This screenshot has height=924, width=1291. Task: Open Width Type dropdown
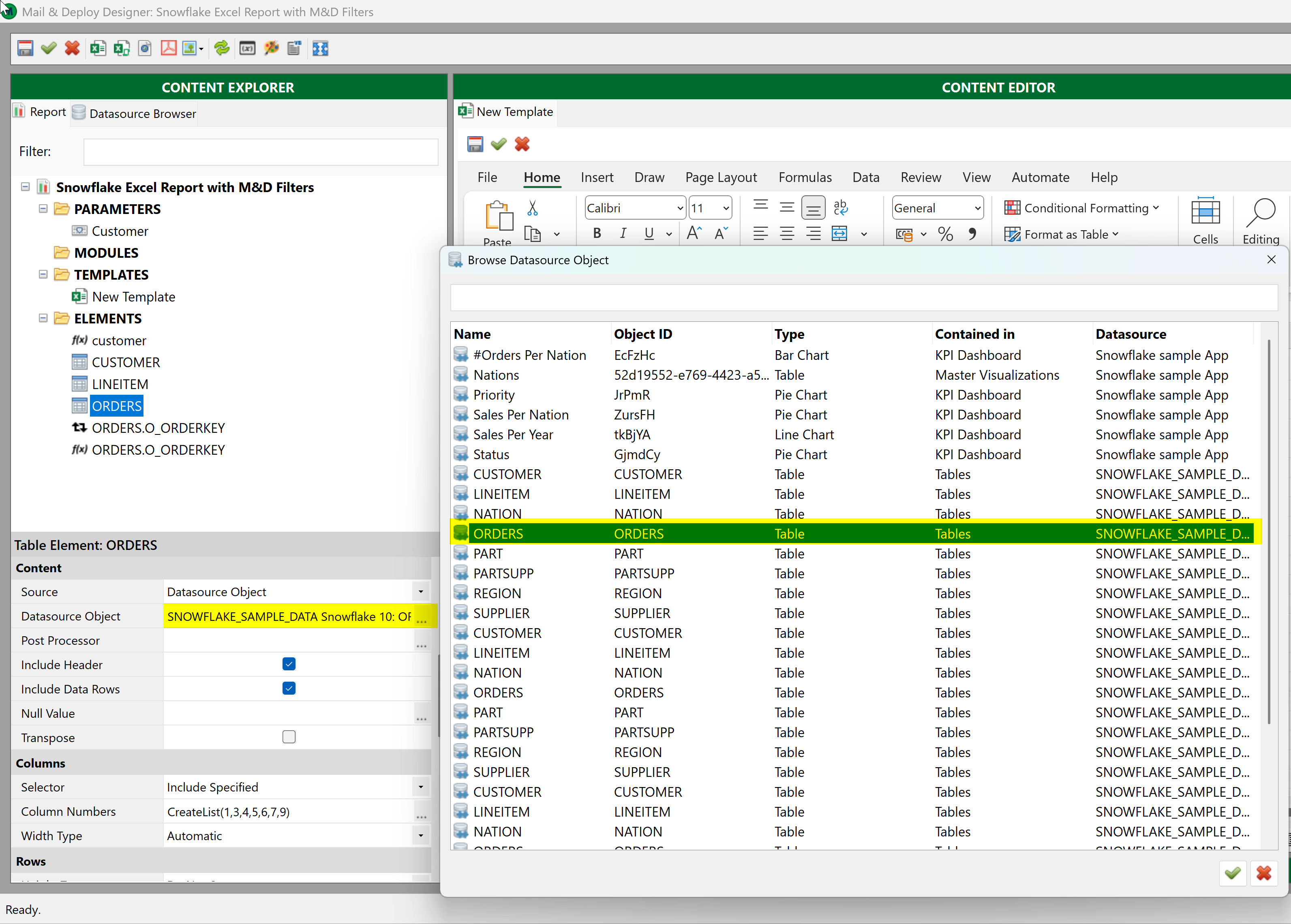421,836
